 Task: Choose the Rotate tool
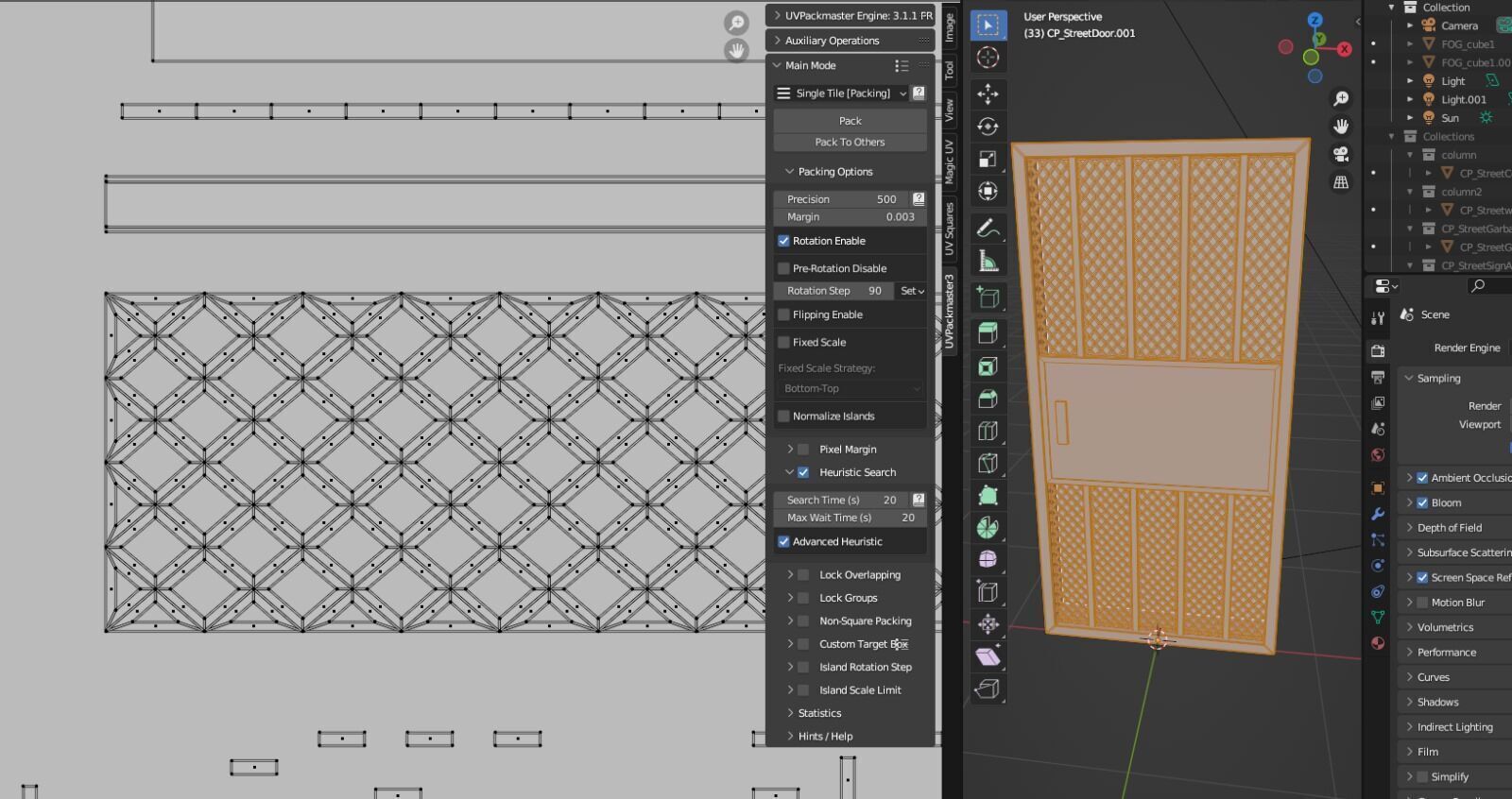988,127
